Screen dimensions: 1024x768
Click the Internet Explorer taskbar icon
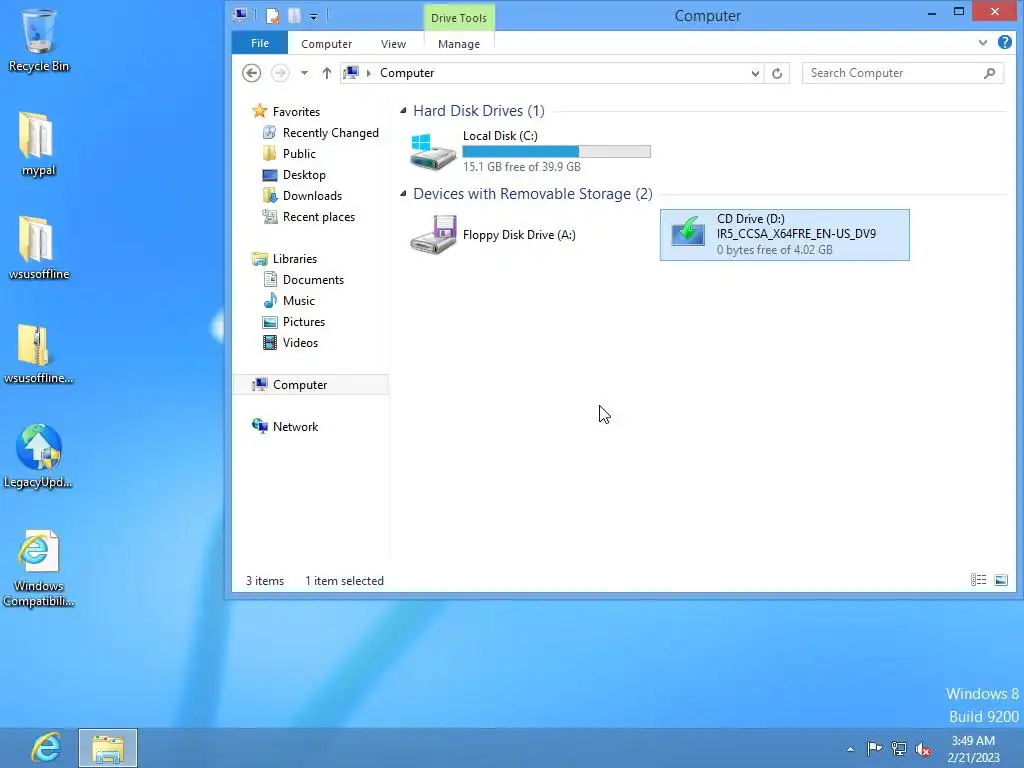pyautogui.click(x=46, y=748)
